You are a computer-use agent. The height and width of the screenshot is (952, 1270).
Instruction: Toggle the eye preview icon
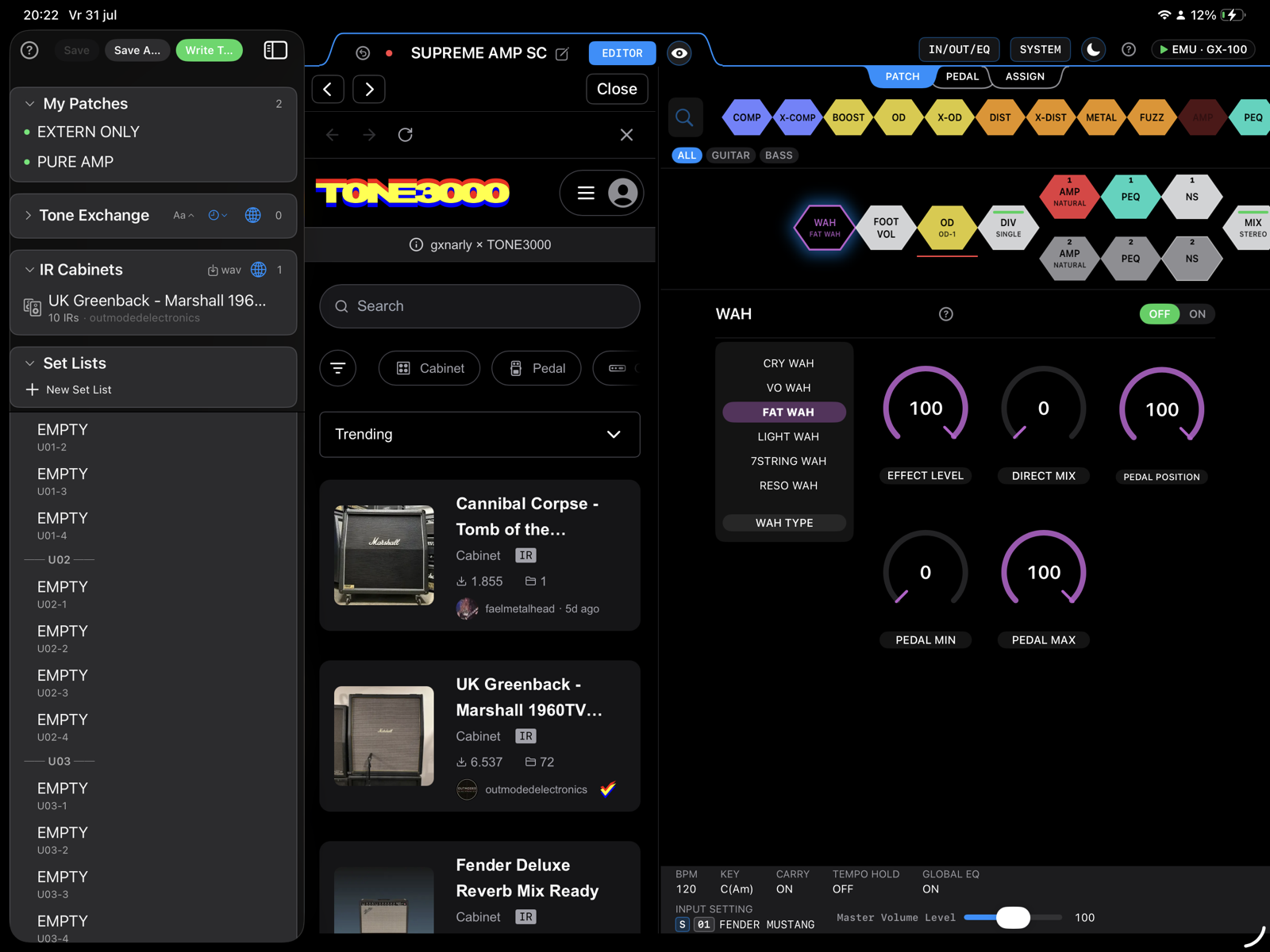679,53
